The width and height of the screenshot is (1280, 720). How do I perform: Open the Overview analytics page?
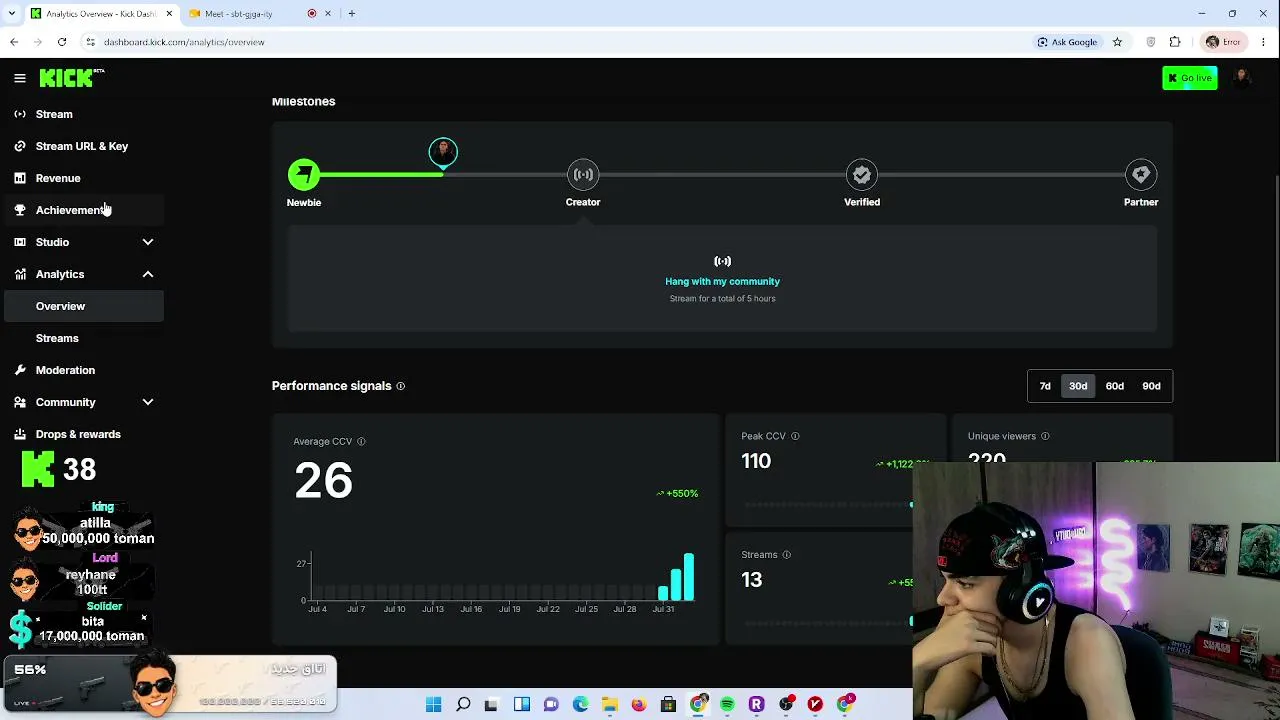[x=84, y=306]
